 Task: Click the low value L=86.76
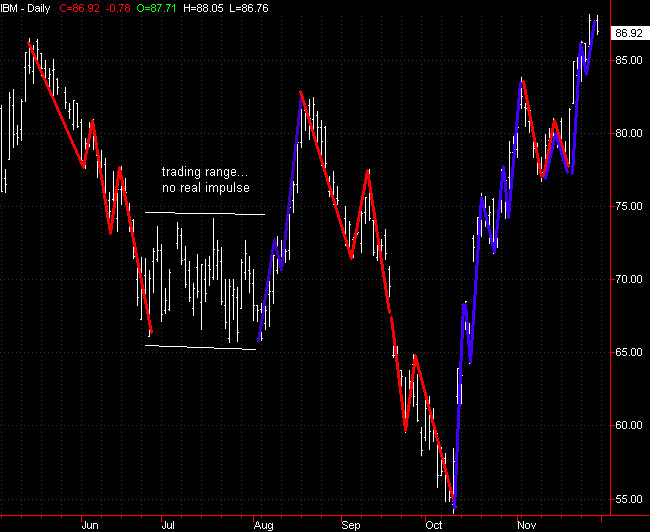click(249, 8)
